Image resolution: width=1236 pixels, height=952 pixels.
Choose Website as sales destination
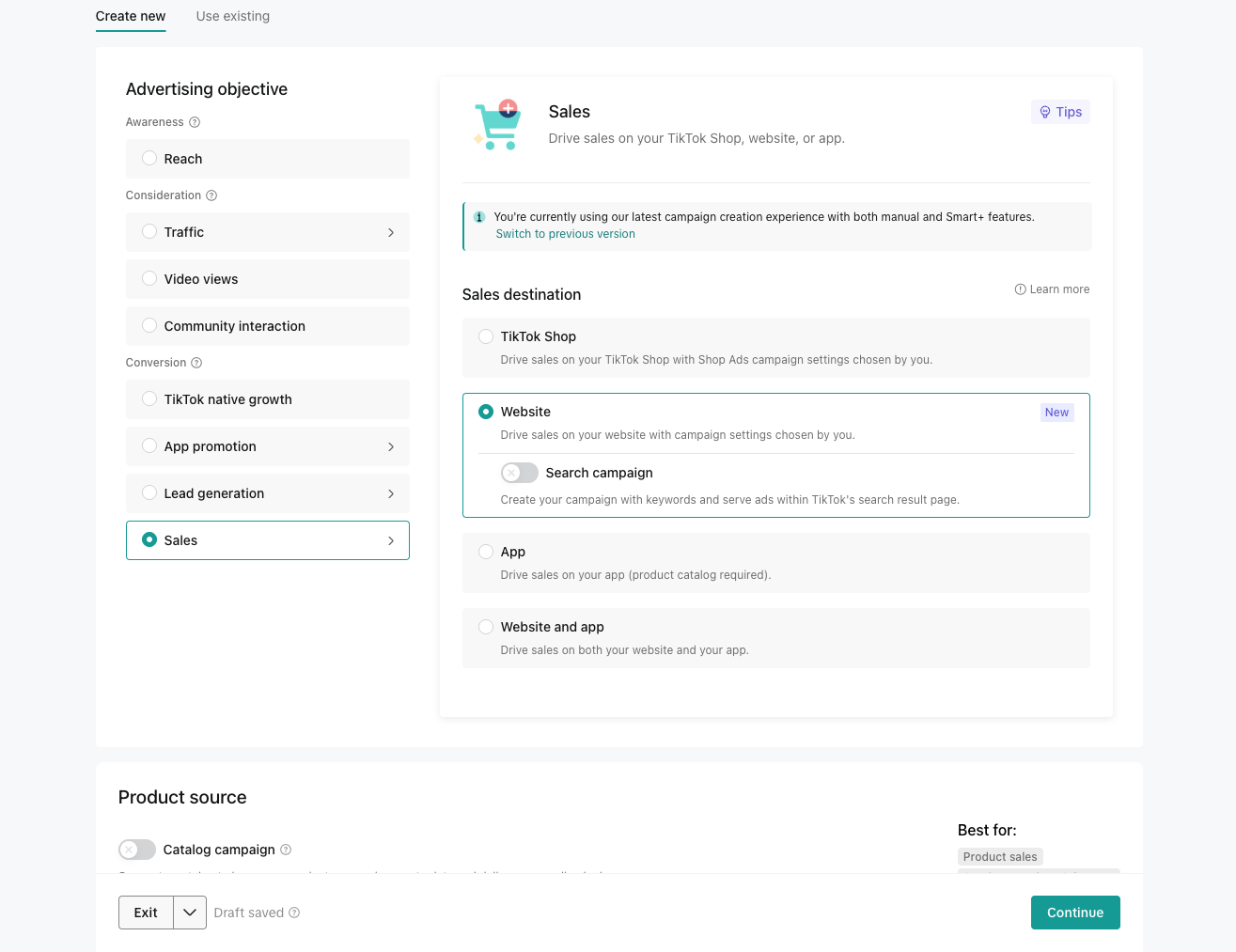(x=486, y=412)
